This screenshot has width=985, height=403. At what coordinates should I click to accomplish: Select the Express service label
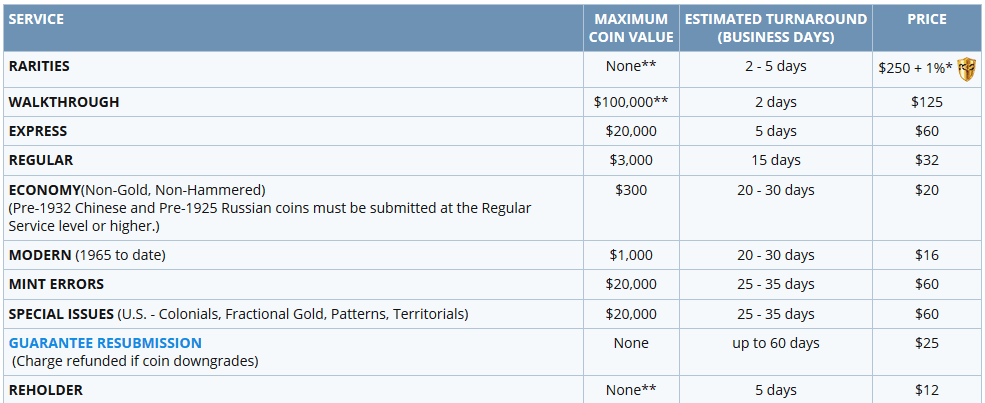tap(38, 131)
